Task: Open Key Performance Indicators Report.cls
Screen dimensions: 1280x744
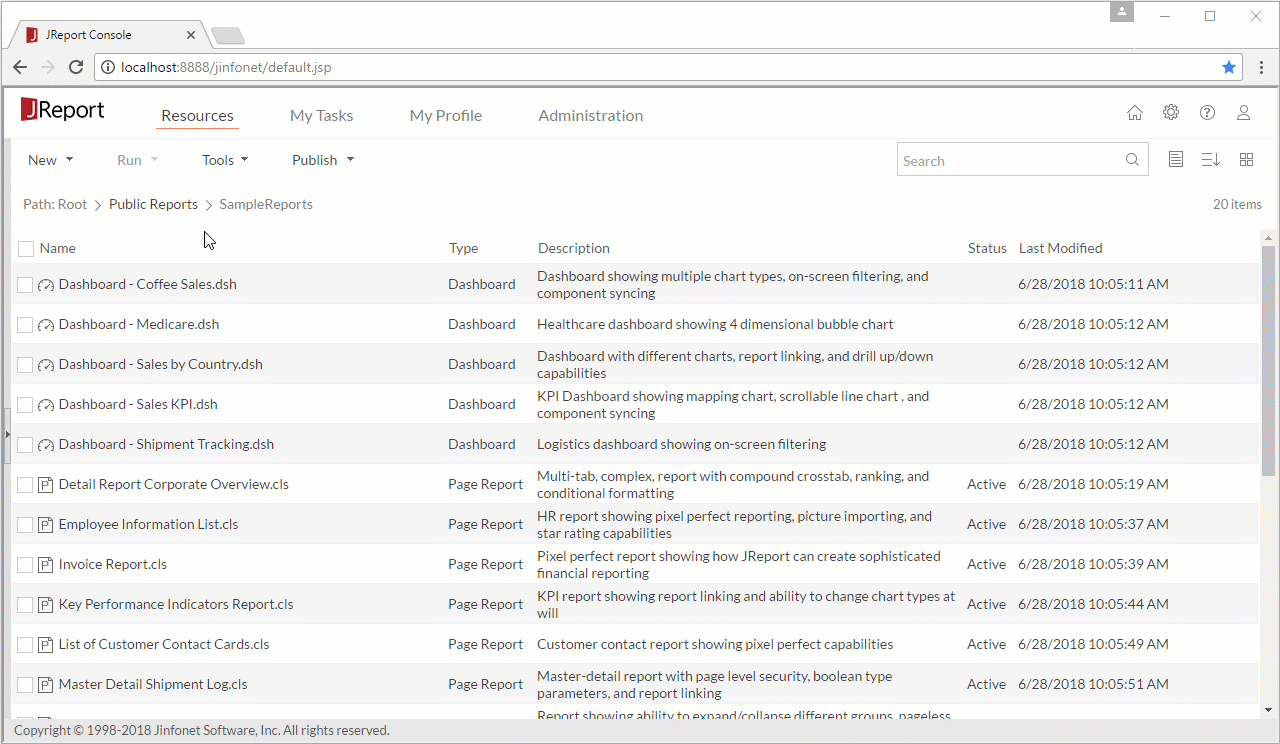Action: (x=176, y=604)
